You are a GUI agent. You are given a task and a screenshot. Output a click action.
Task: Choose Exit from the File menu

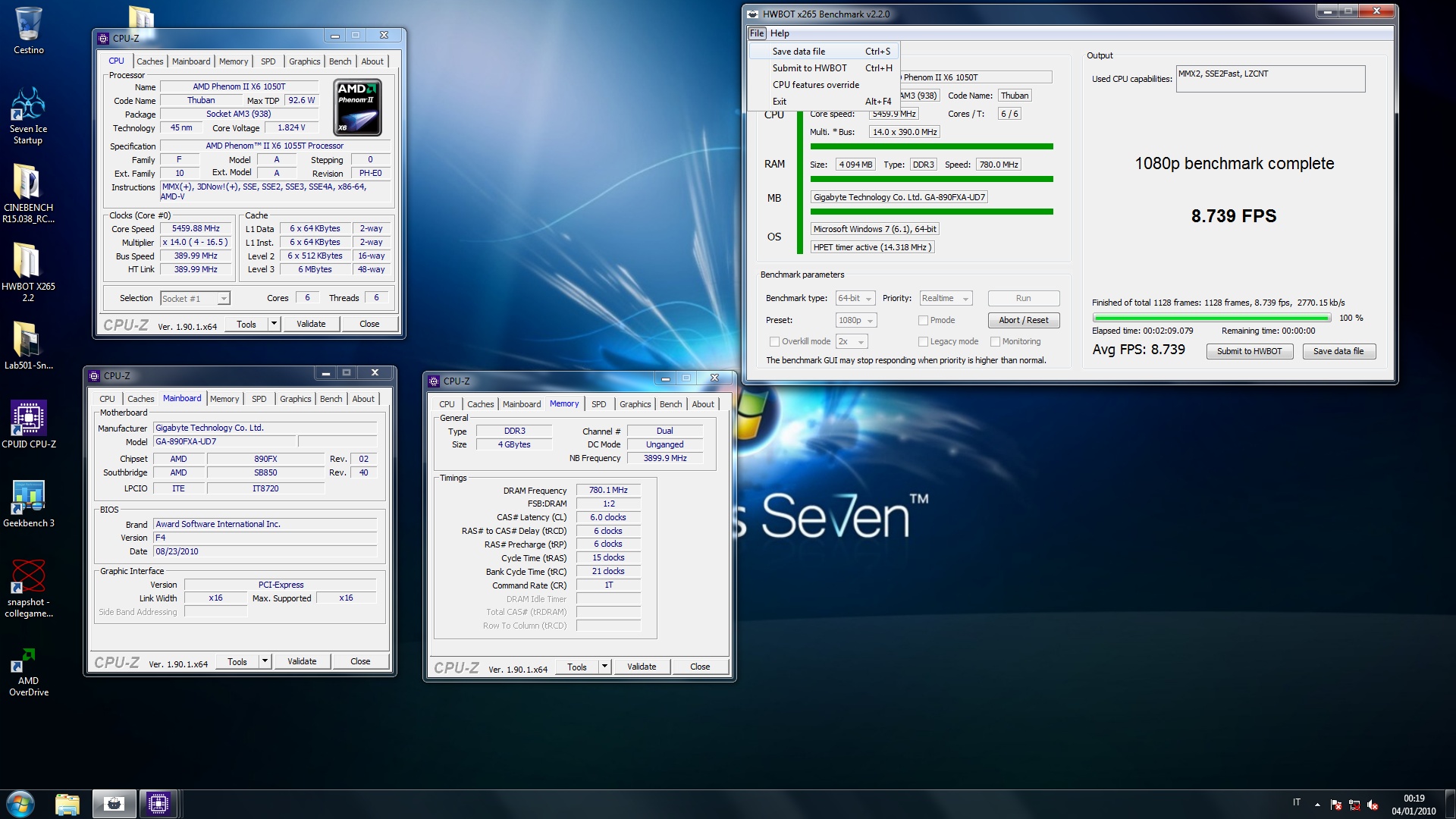coord(824,102)
